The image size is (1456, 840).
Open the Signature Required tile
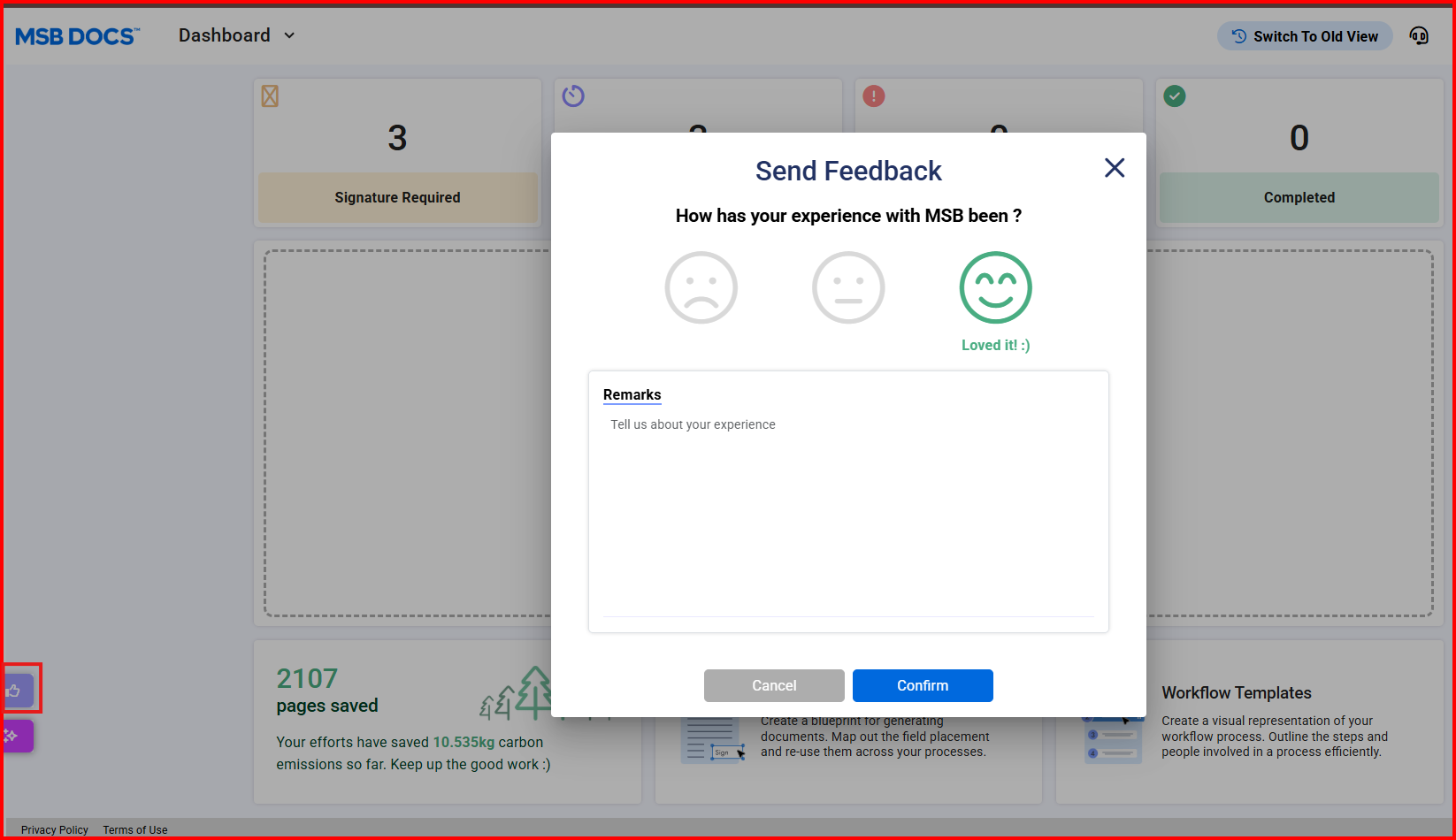coord(397,197)
